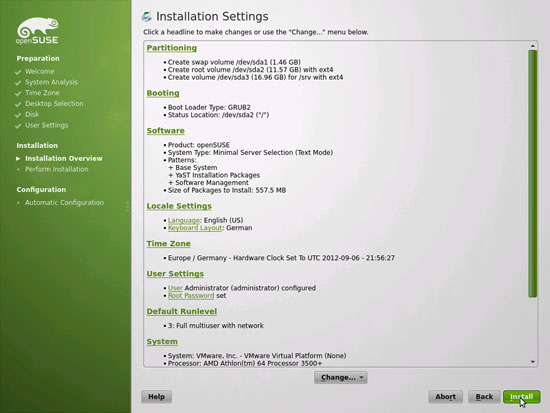Viewport: 550px width, 413px height.
Task: Click 'Status Location: /dev/sda2' text
Action: (x=218, y=115)
